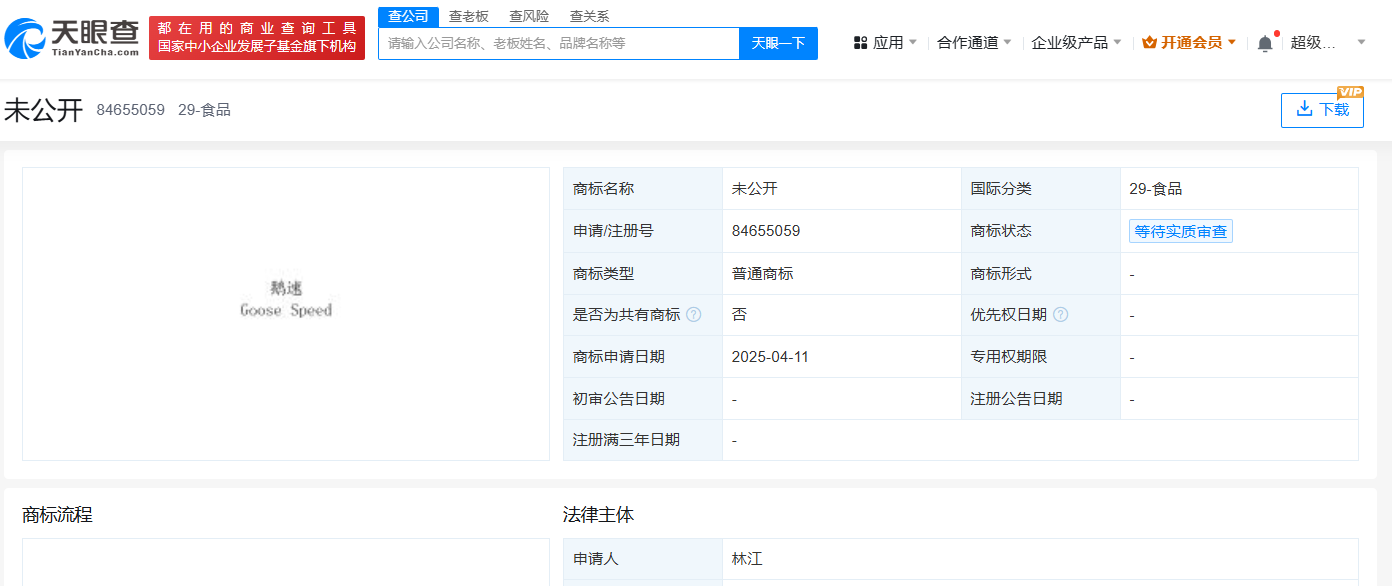Screen dimensions: 1392x586
Task: Switch to the 查老板 tab
Action: tap(468, 16)
